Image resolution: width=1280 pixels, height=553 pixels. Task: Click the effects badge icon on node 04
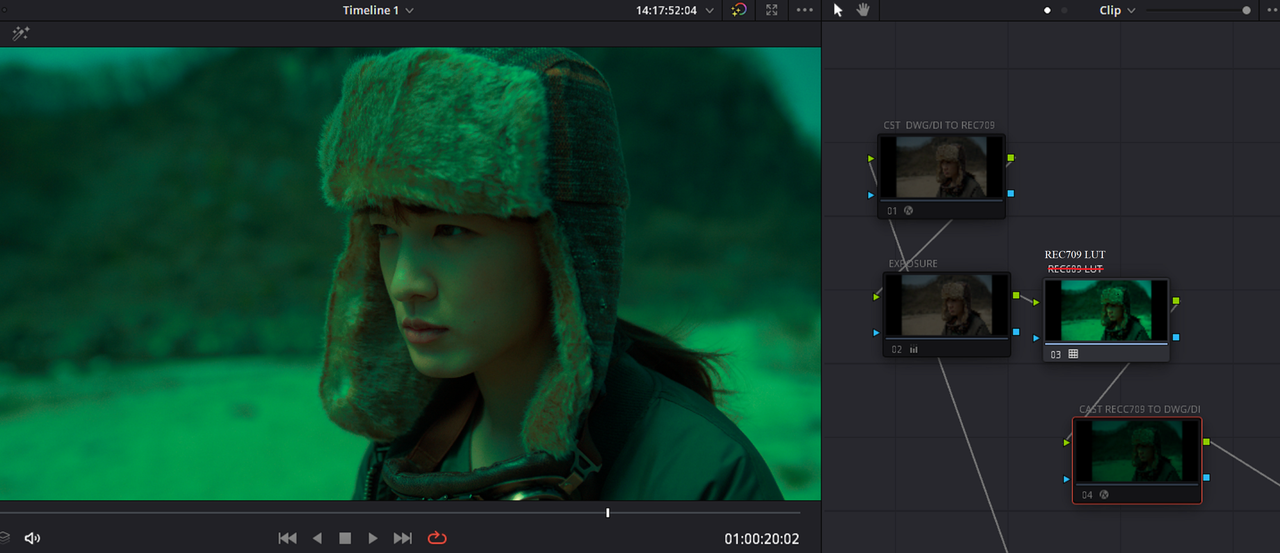pos(1104,494)
